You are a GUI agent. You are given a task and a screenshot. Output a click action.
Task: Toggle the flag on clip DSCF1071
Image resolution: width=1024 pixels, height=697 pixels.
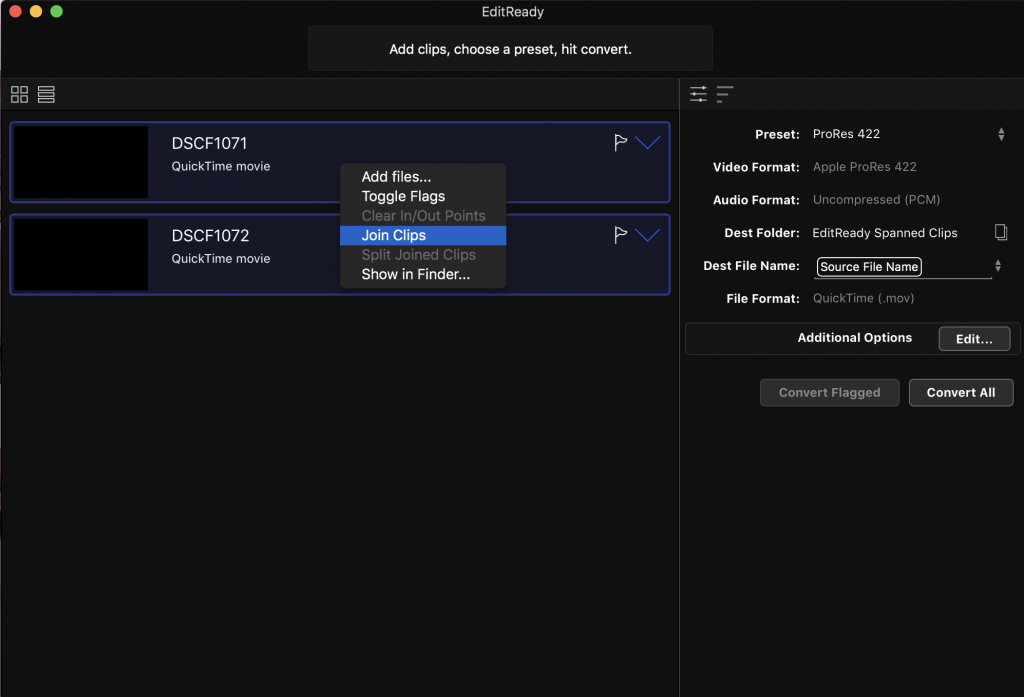pyautogui.click(x=620, y=143)
